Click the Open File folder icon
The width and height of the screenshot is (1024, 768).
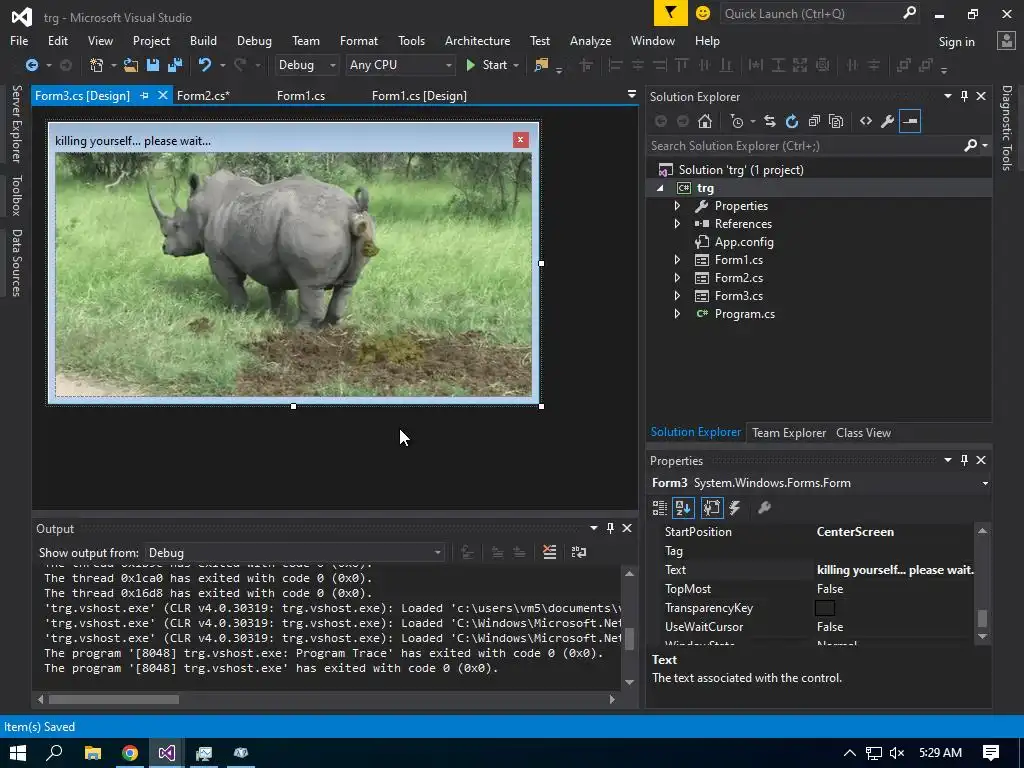pyautogui.click(x=131, y=65)
